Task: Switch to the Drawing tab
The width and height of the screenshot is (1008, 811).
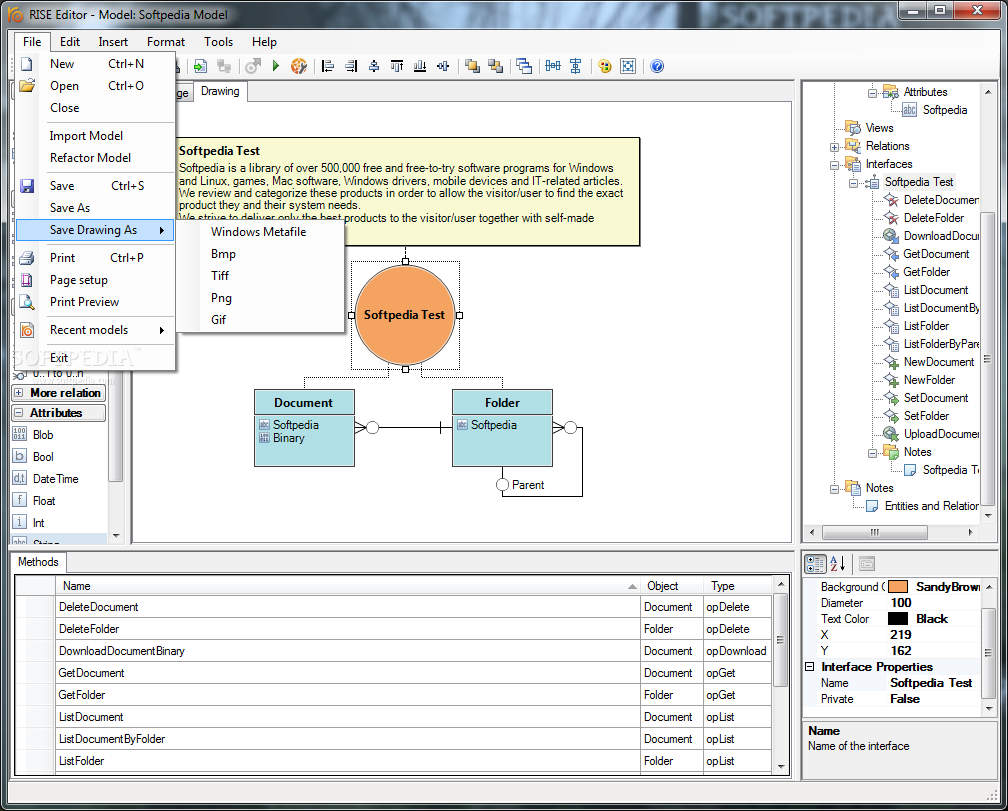Action: click(220, 91)
